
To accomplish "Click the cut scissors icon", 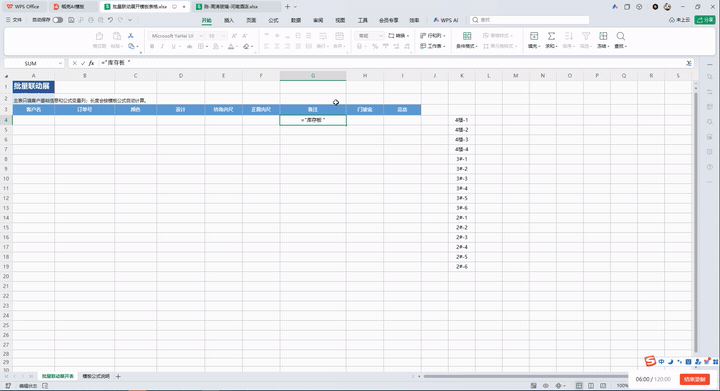I will click(x=131, y=36).
